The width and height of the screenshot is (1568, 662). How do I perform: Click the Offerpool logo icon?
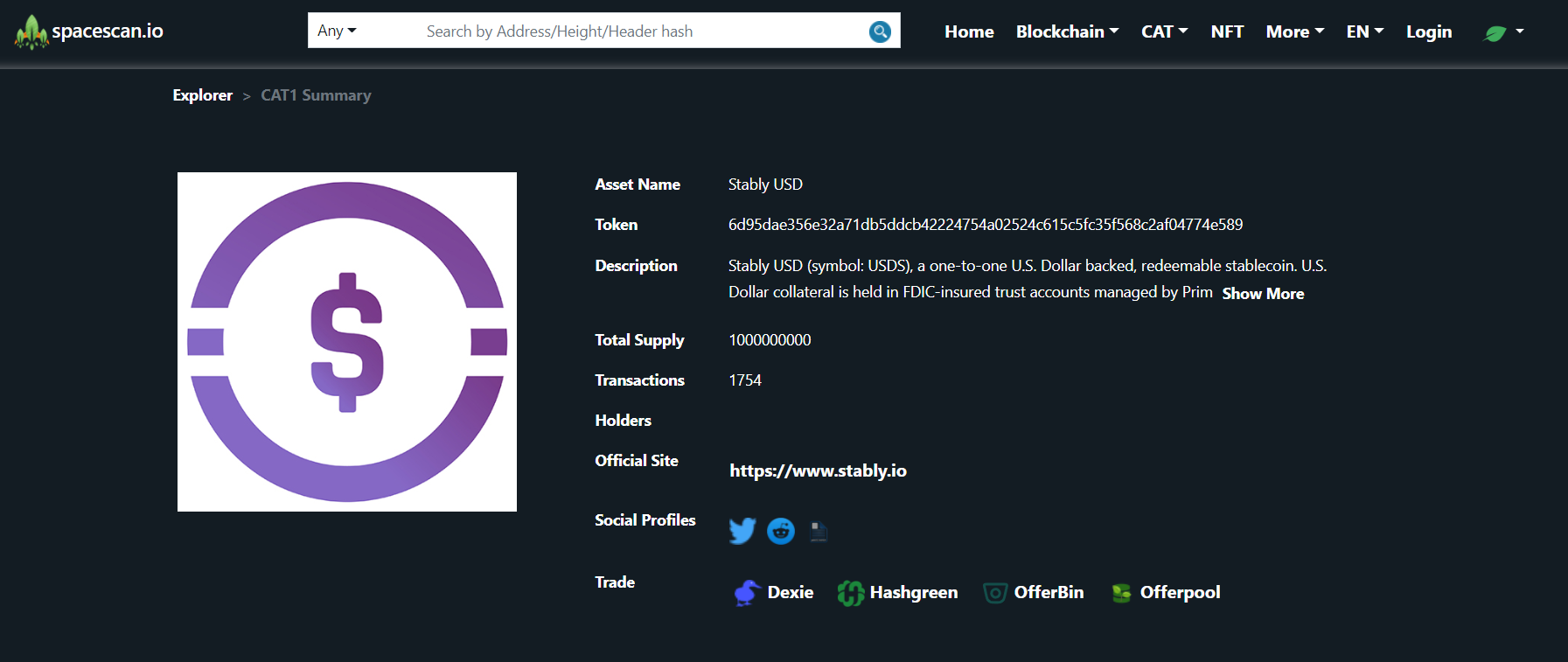pos(1121,593)
